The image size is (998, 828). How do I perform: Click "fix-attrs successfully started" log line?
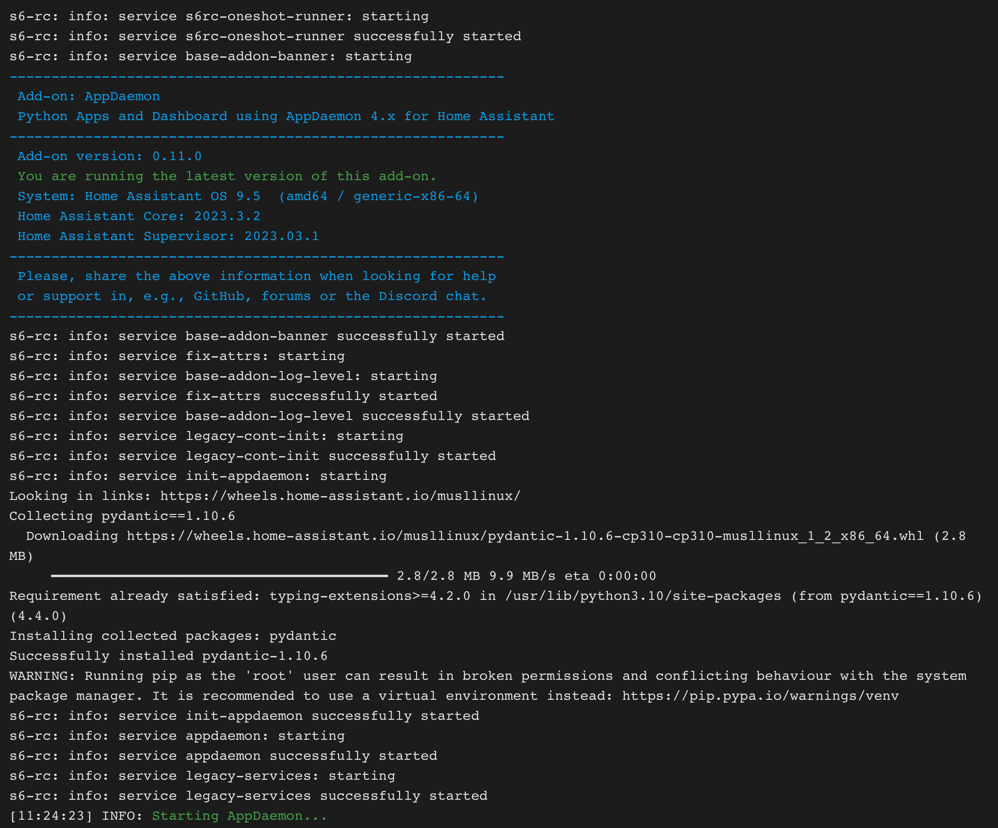223,396
